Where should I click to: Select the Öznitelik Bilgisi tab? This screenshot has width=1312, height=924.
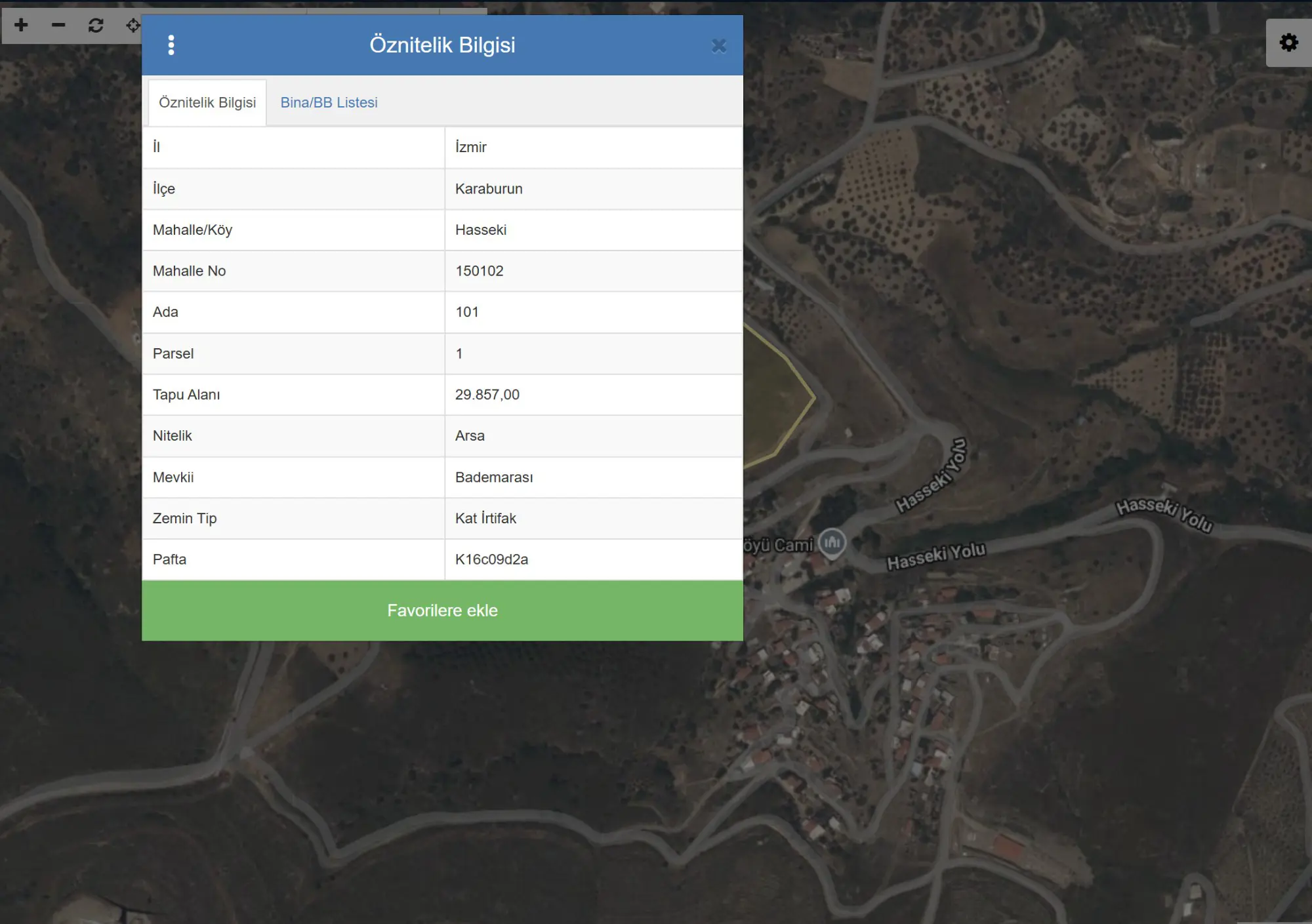(207, 102)
